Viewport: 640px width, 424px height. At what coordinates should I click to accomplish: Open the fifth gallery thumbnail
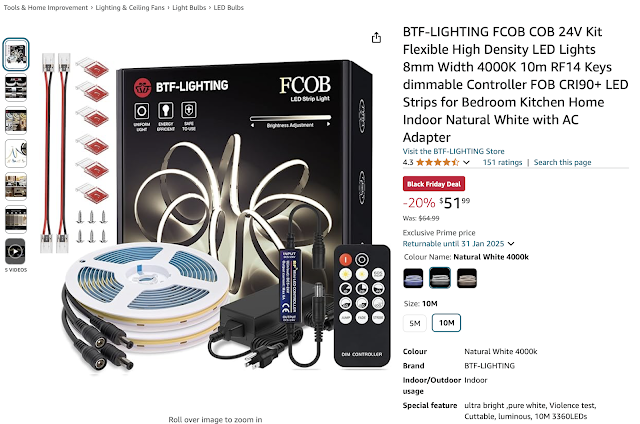[16, 186]
